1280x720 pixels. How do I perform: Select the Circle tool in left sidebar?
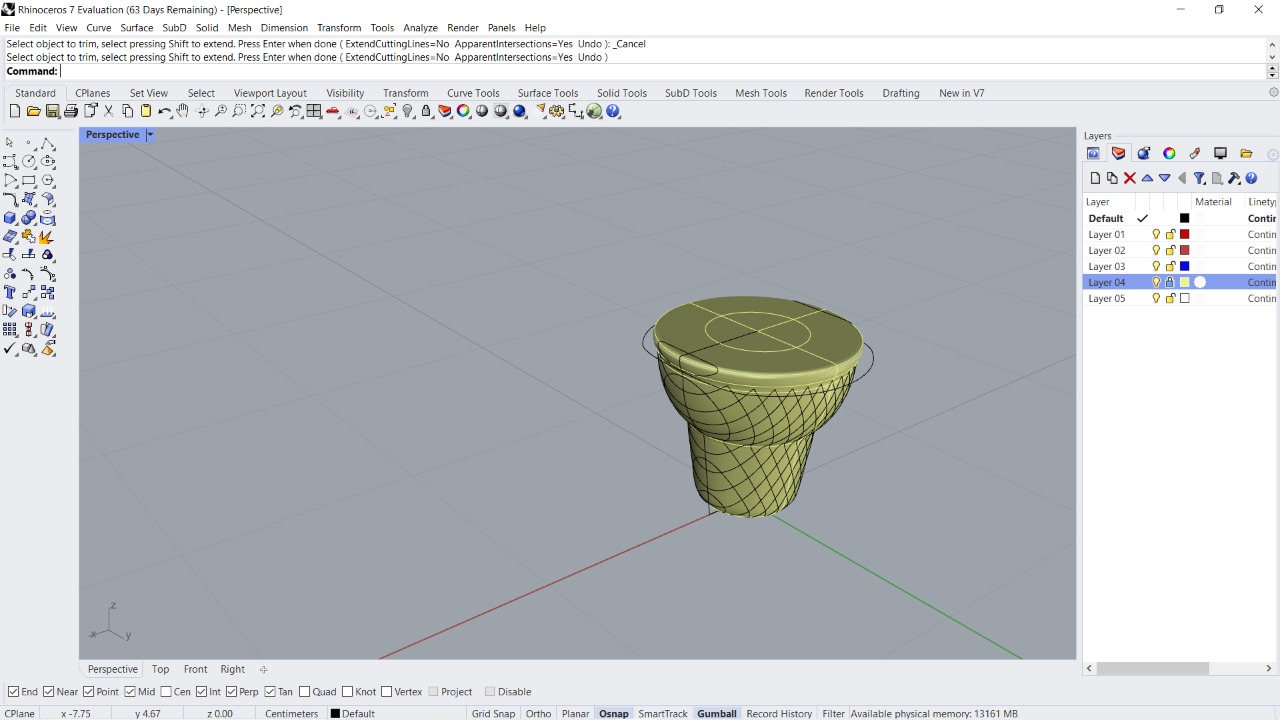tap(29, 161)
